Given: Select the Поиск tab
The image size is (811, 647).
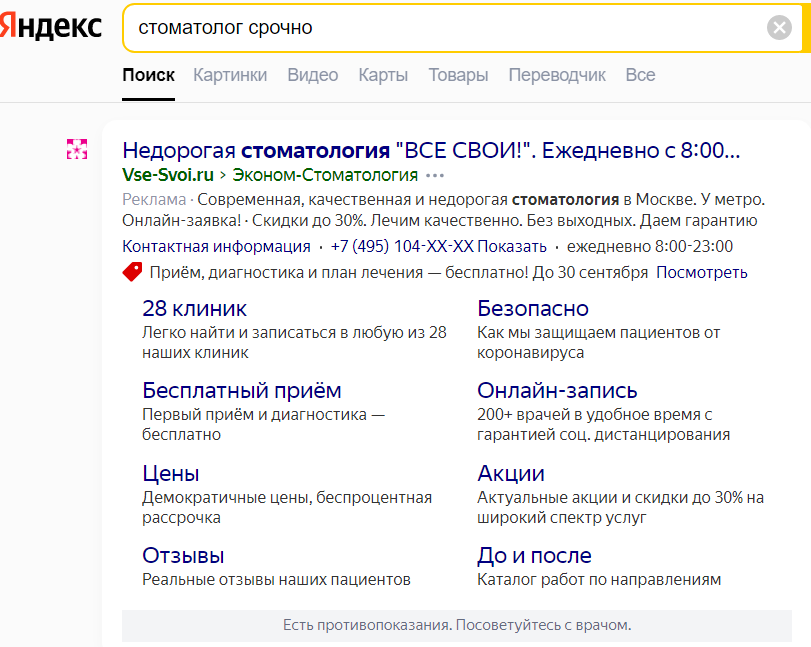Looking at the screenshot, I should pyautogui.click(x=148, y=75).
